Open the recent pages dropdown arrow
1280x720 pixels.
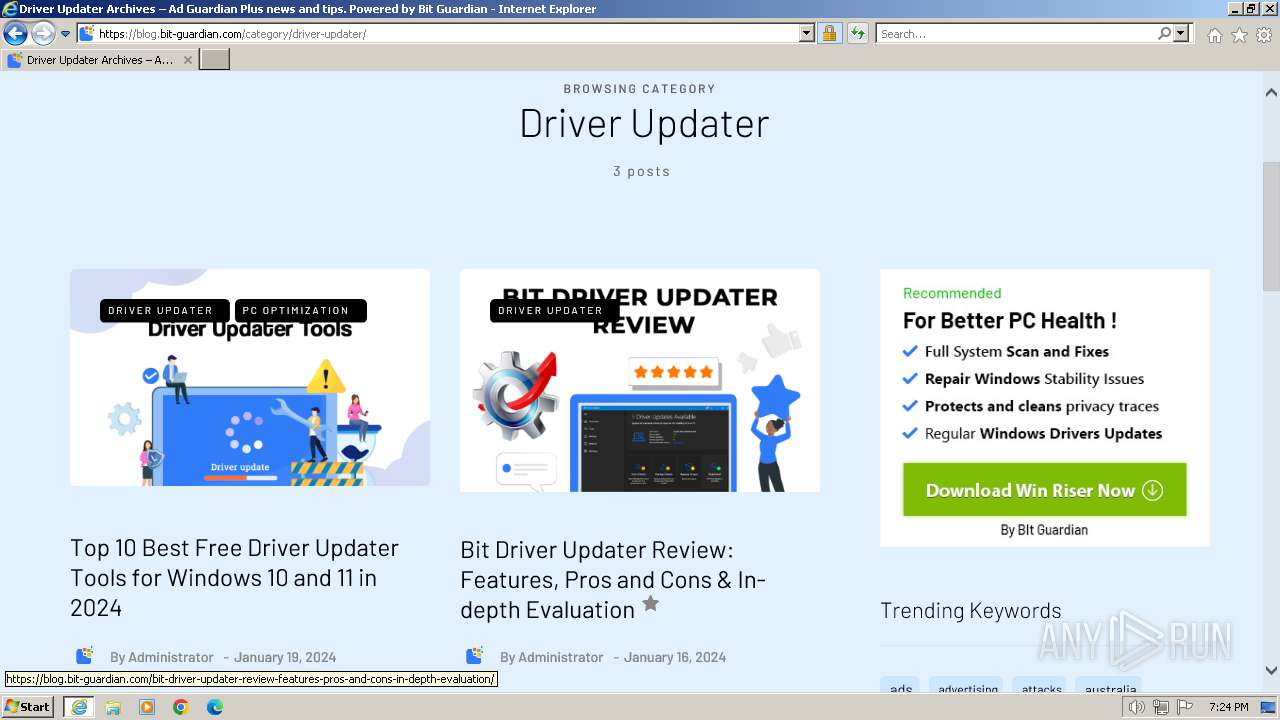tap(66, 34)
